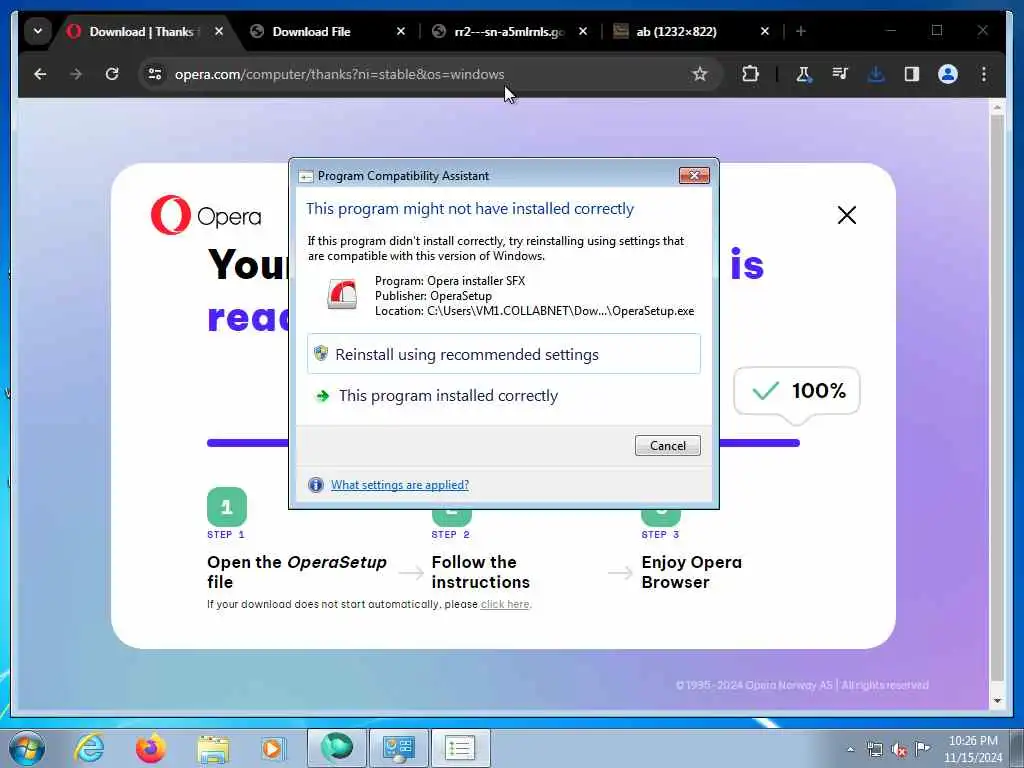This screenshot has width=1024, height=768.
Task: Click the click here download link
Action: tap(505, 605)
